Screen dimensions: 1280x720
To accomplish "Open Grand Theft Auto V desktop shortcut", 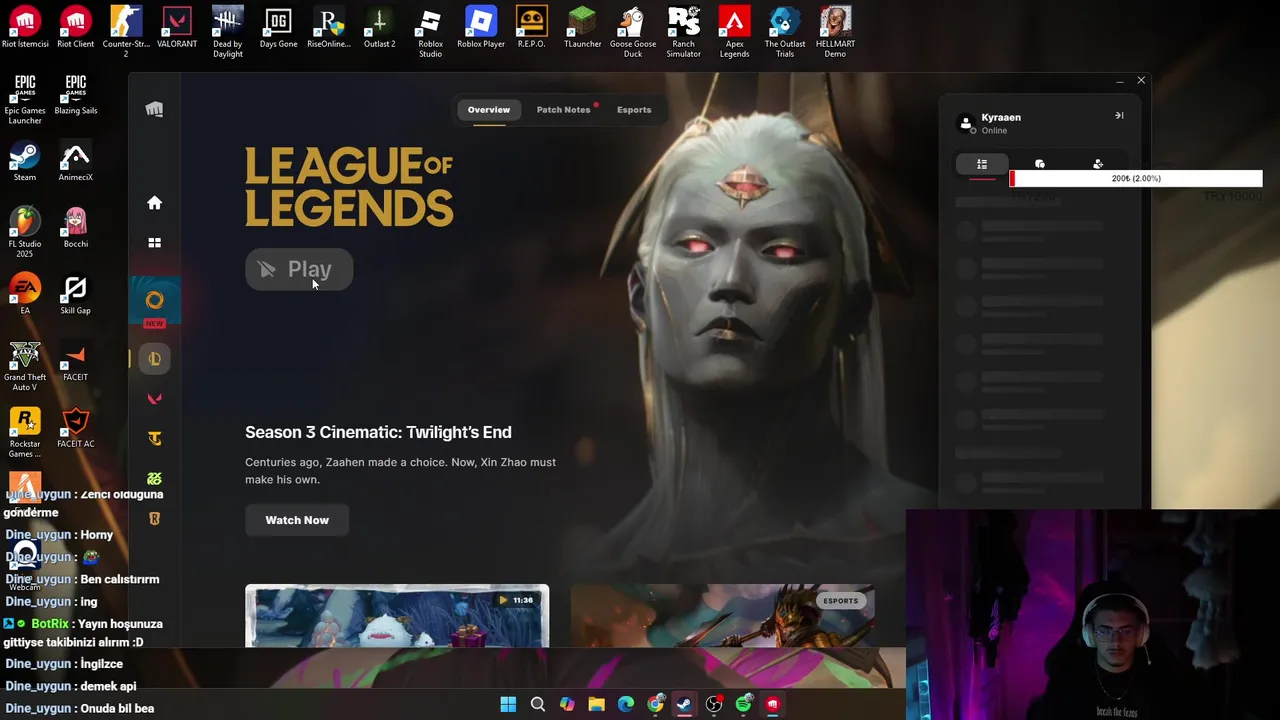I will click(x=25, y=366).
